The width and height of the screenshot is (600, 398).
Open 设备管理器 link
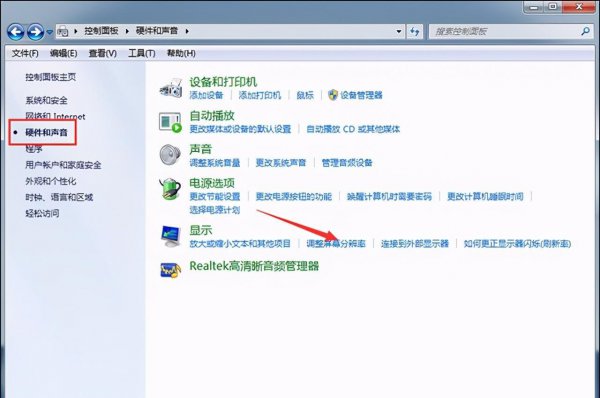[361, 95]
